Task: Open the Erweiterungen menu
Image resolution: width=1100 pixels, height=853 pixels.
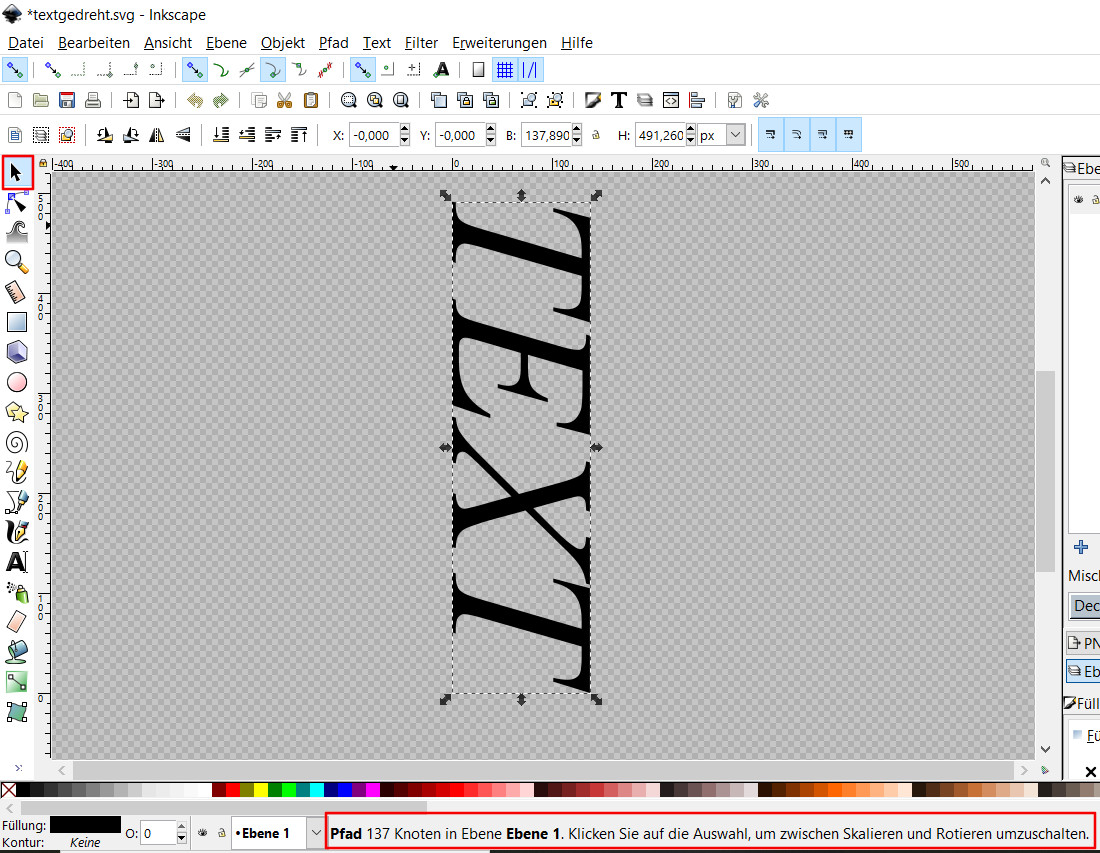Action: point(499,43)
